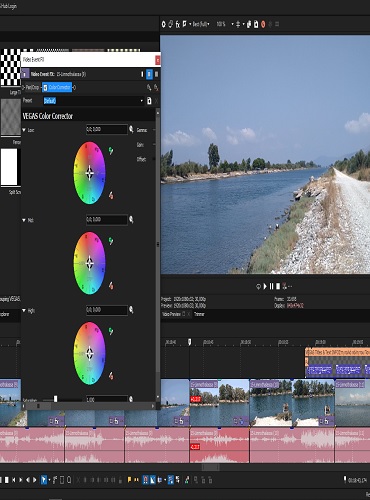The image size is (370, 500).
Task: Open the 100% preview zoom dropdown
Action: (x=224, y=24)
